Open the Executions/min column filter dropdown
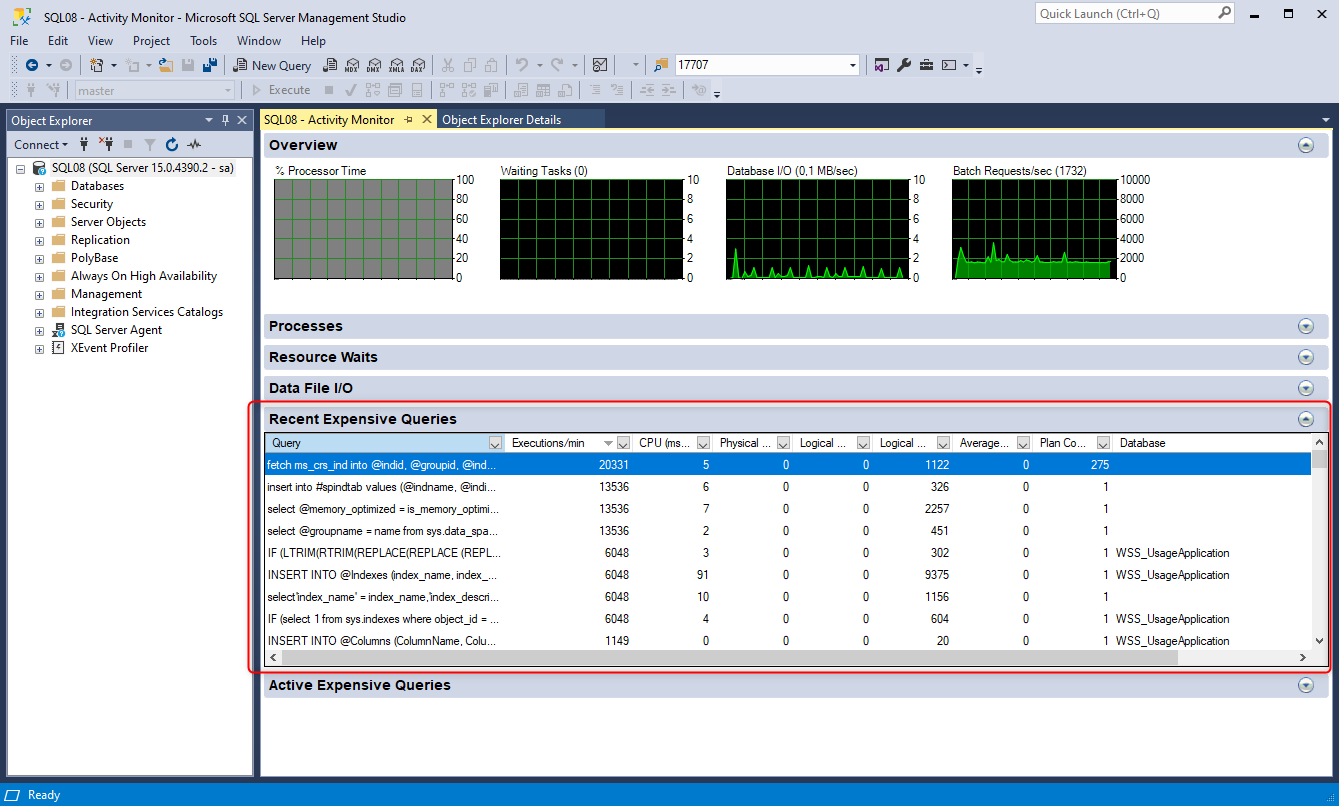The height and width of the screenshot is (806, 1339). (624, 443)
